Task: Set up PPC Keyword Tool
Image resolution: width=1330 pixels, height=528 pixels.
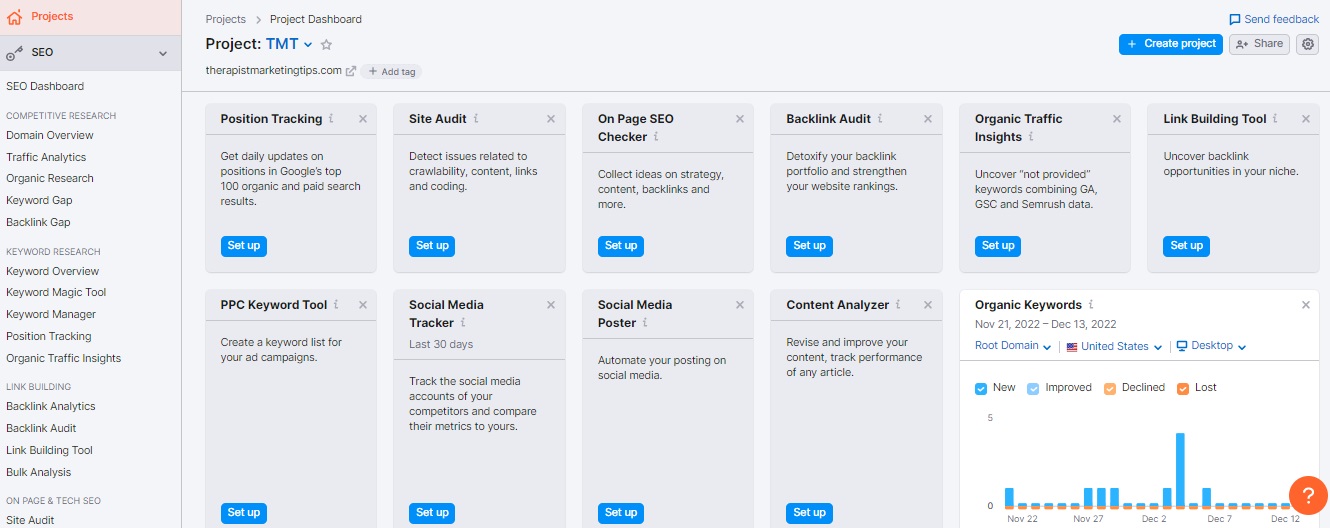Action: tap(243, 512)
